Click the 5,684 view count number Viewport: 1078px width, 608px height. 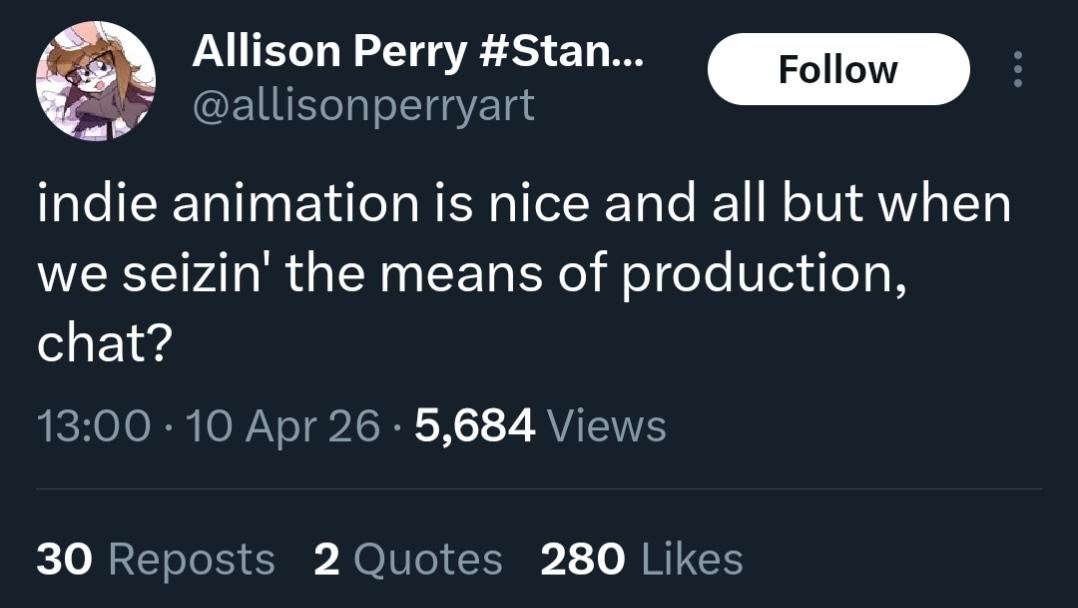pos(475,426)
